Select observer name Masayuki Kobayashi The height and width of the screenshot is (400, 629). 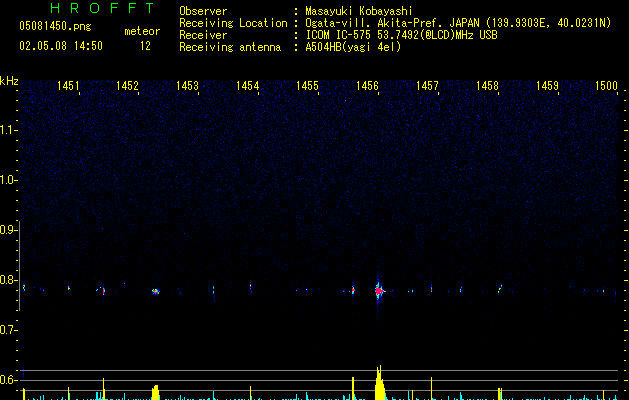360,10
